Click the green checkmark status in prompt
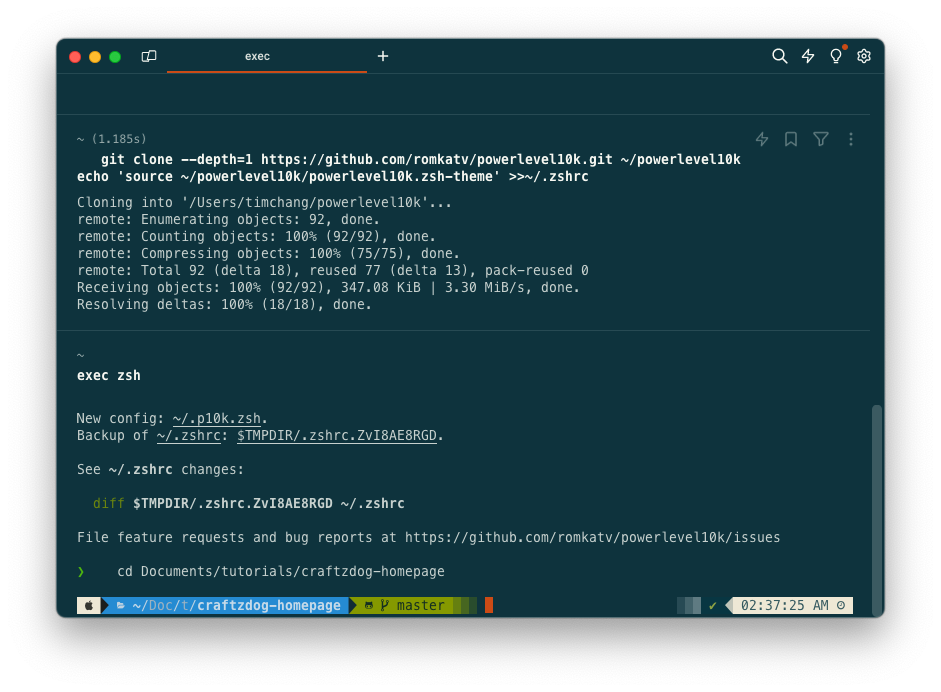 click(712, 606)
